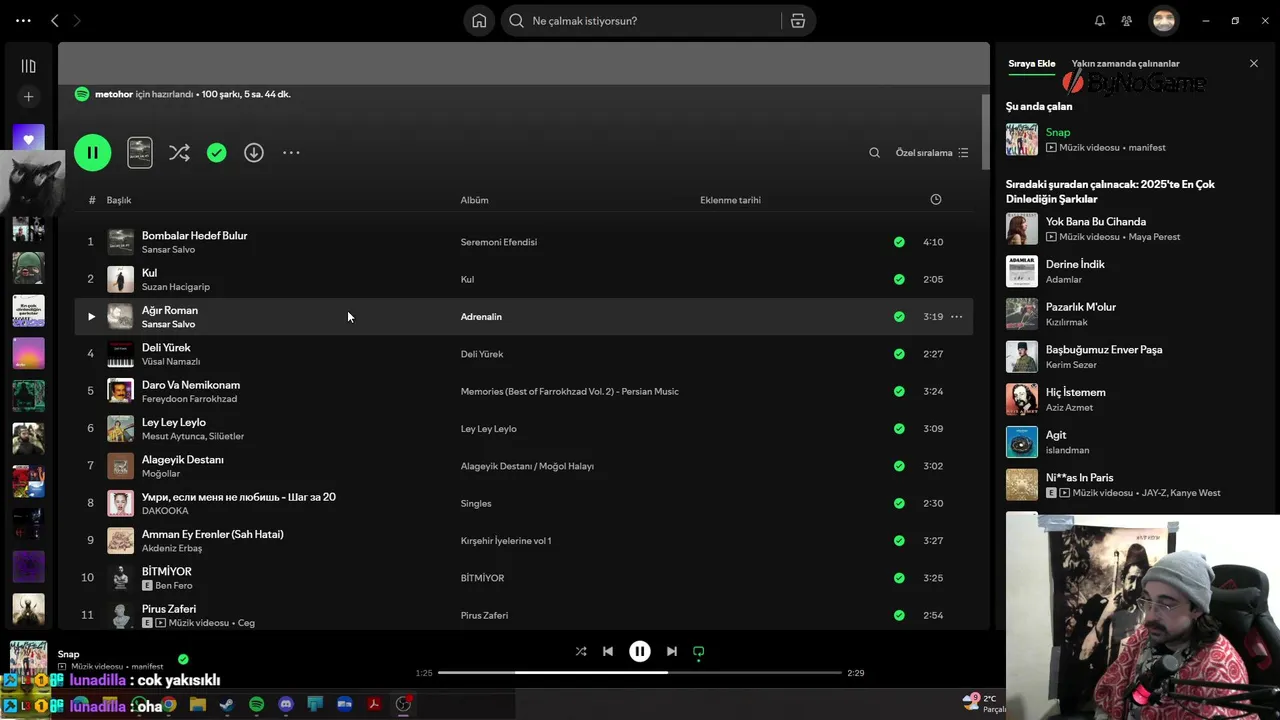Sort by 'Eklenme tarihi' column header
Image resolution: width=1280 pixels, height=720 pixels.
(730, 200)
